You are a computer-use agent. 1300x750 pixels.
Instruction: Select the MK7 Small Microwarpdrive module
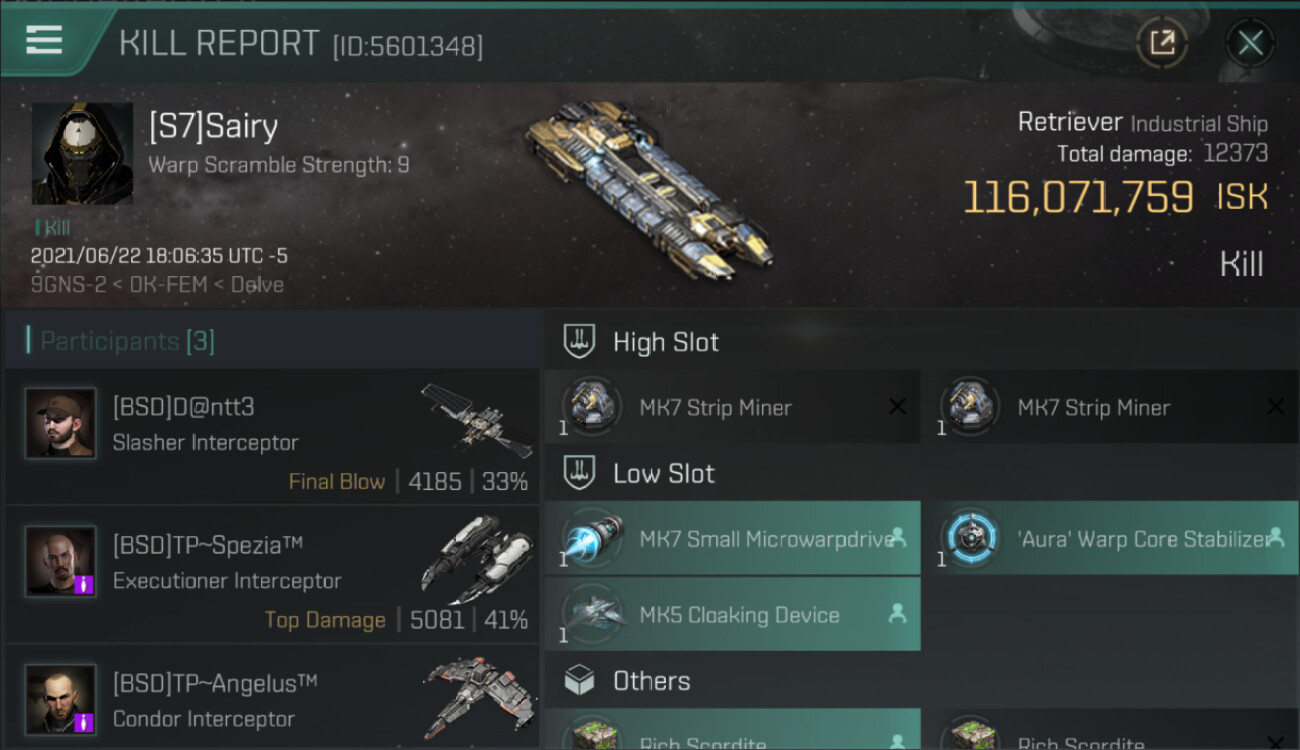point(733,538)
